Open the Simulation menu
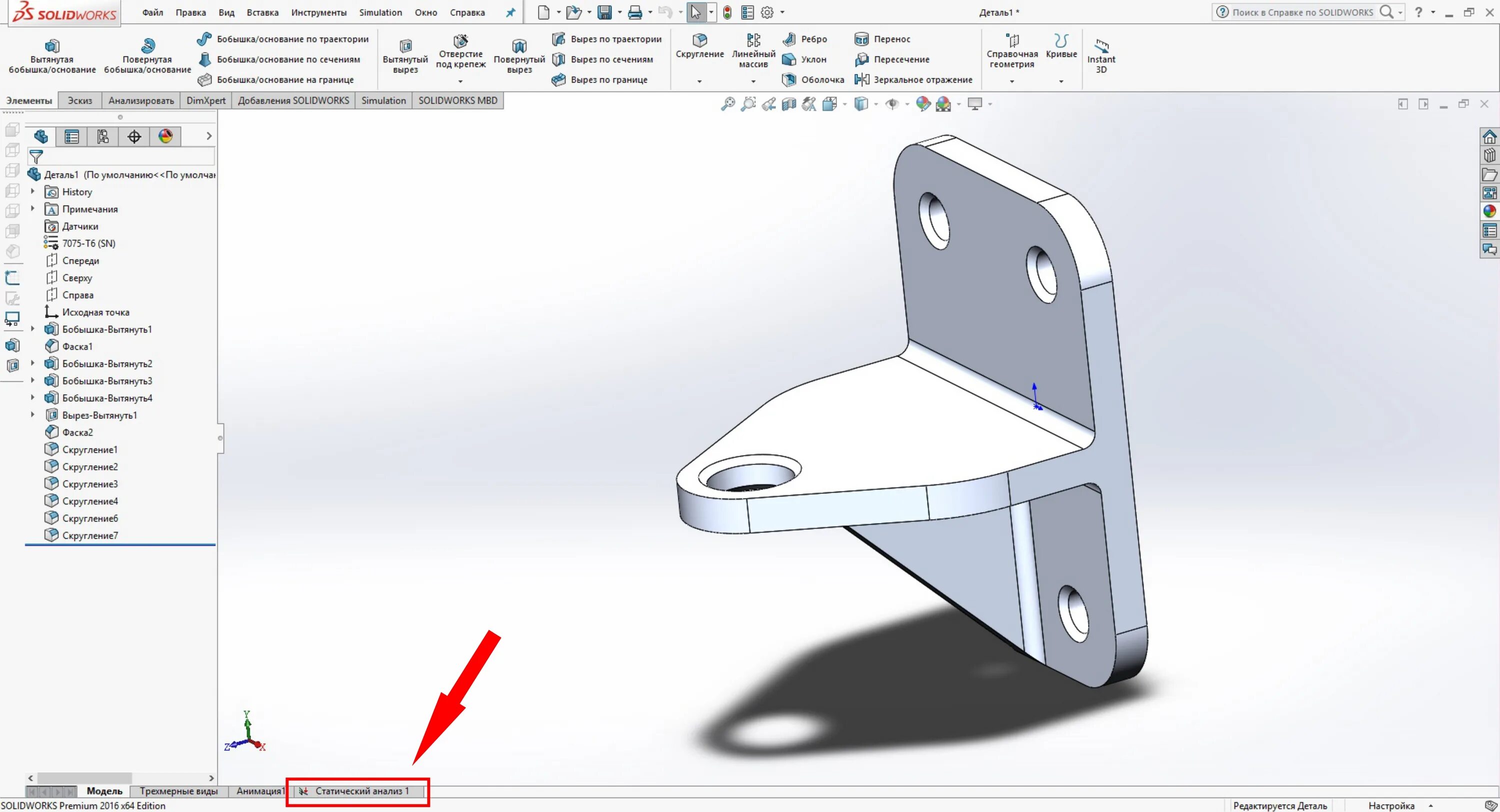1500x812 pixels. click(379, 12)
